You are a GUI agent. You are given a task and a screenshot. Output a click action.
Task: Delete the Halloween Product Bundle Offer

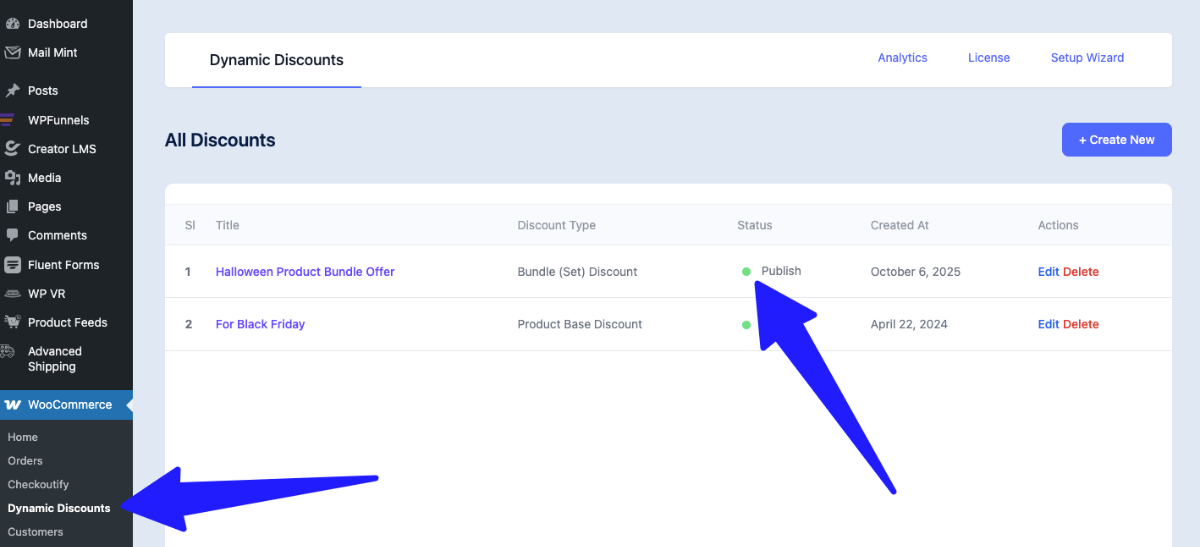(1080, 272)
